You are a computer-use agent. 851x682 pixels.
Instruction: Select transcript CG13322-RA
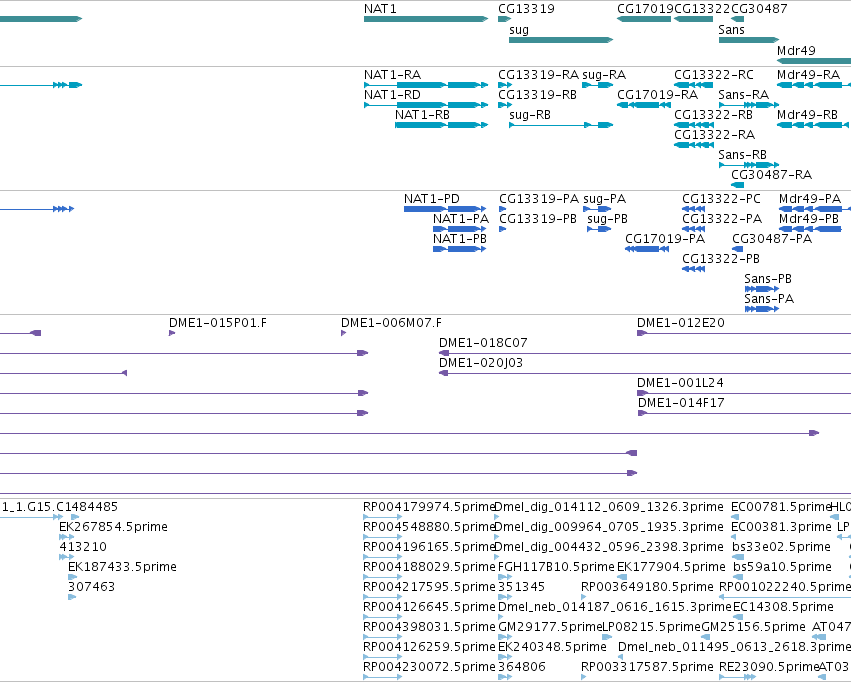click(694, 145)
